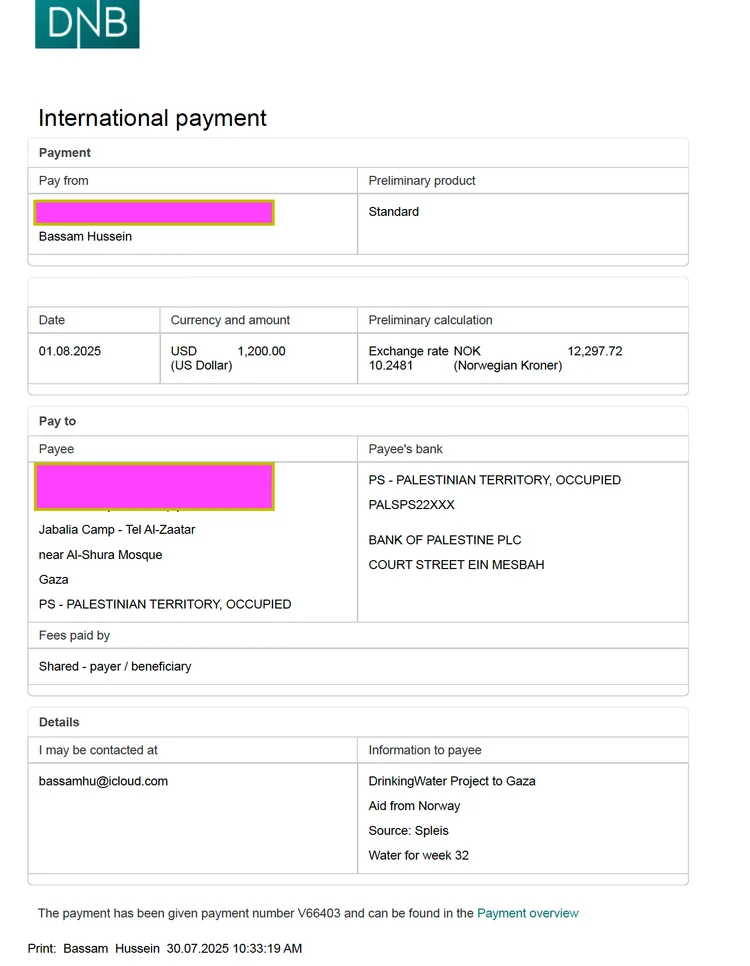Screen dimensions: 750x966
Task: Select the exchange rate value 10.2481
Action: click(391, 365)
